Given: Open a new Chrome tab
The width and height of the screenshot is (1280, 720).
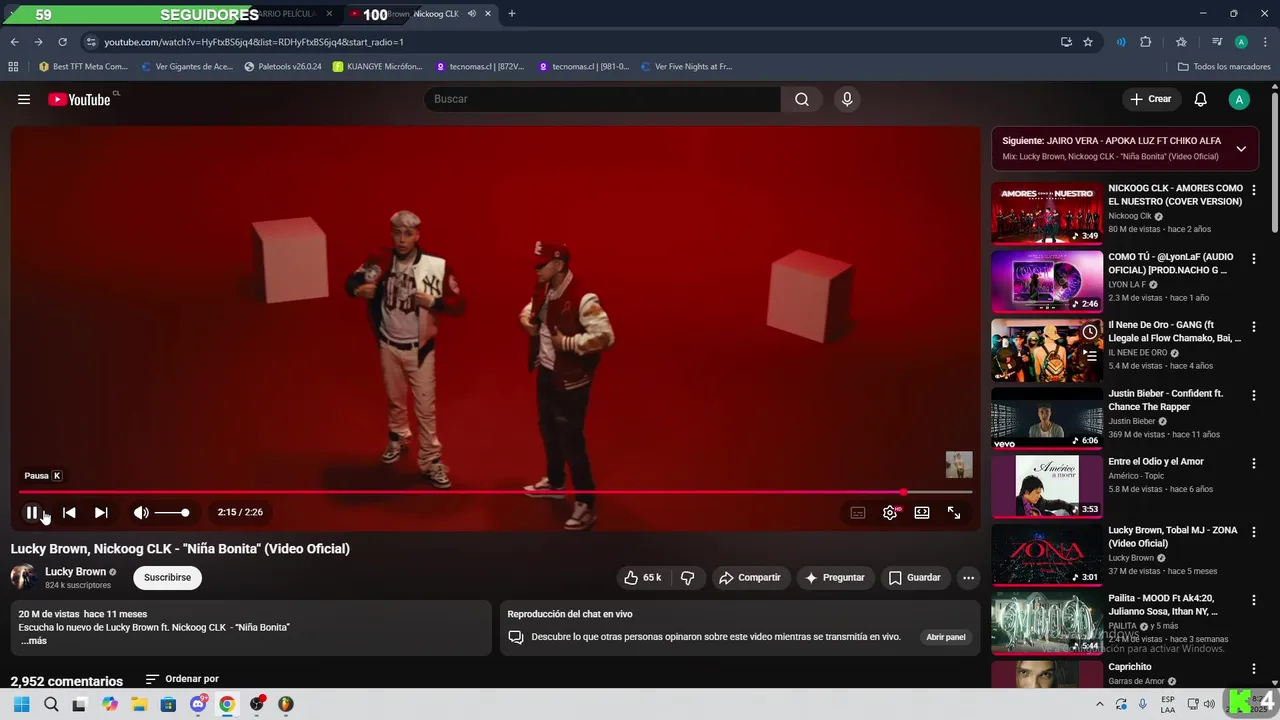Looking at the screenshot, I should (512, 14).
